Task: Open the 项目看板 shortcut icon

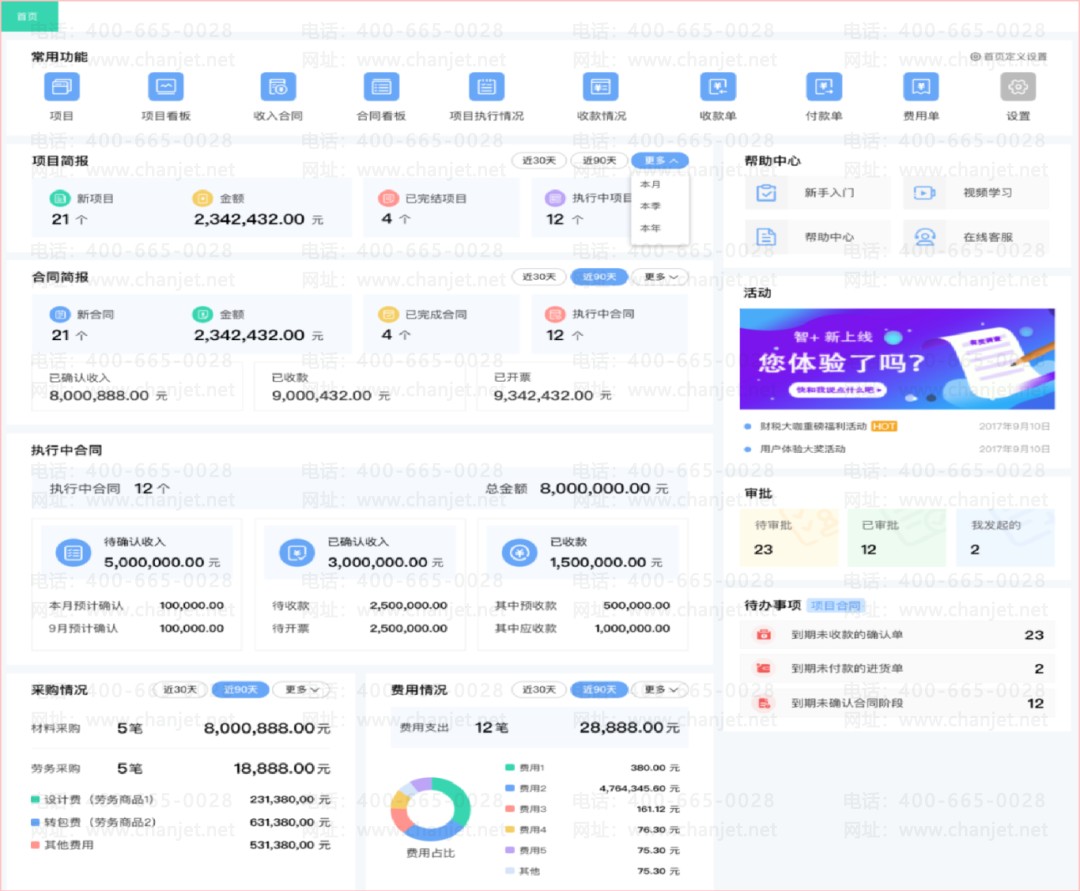Action: coord(166,87)
